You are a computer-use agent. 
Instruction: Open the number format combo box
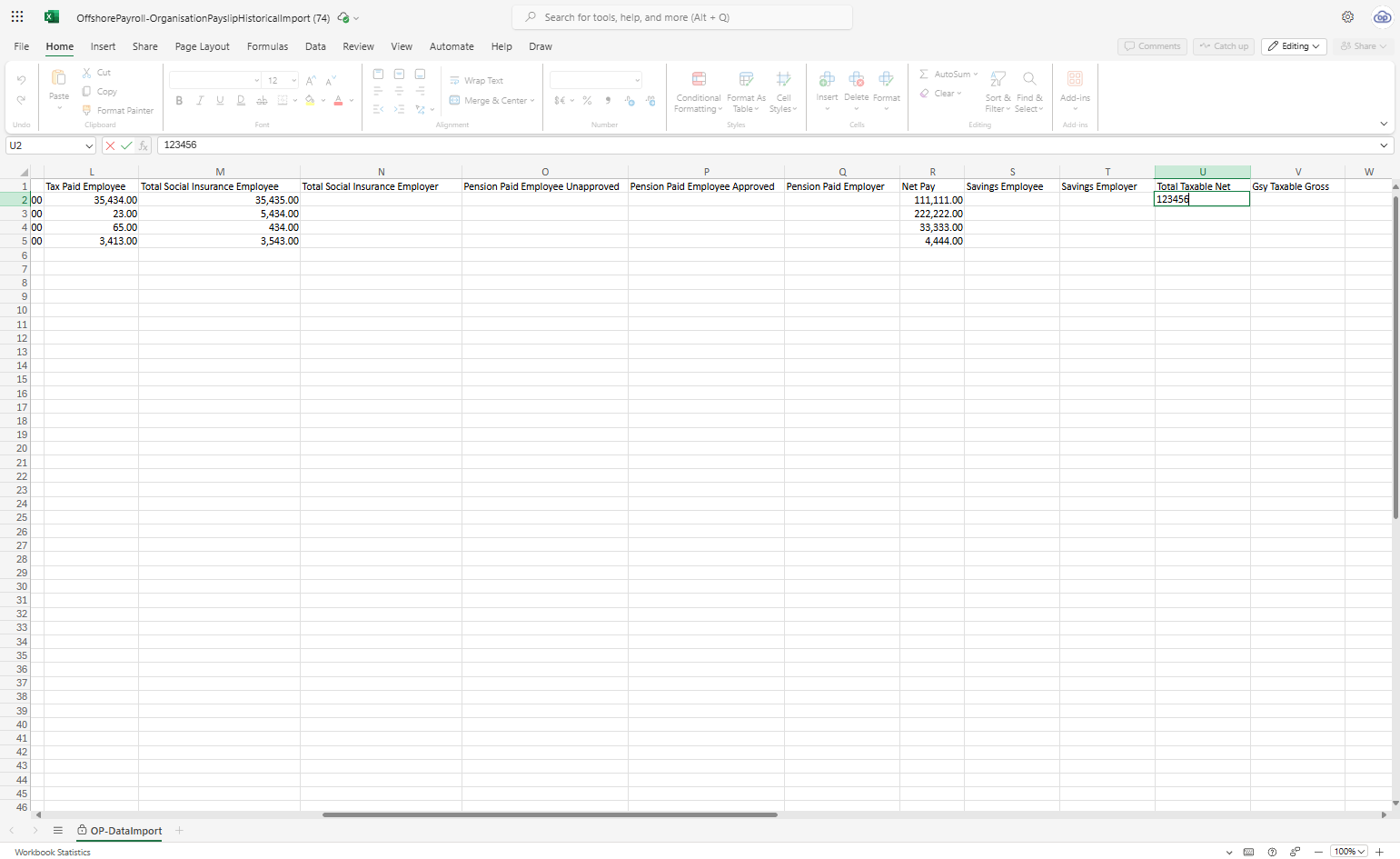pos(596,80)
